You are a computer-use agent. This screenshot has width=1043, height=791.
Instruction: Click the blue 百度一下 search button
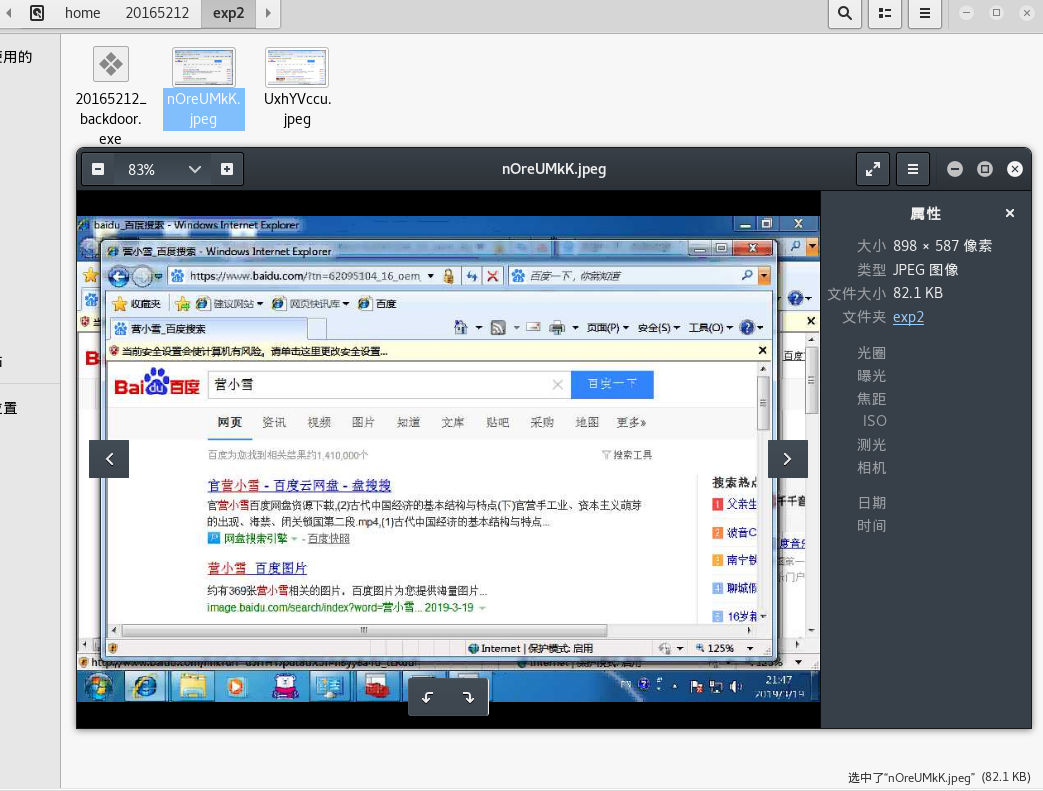click(612, 385)
